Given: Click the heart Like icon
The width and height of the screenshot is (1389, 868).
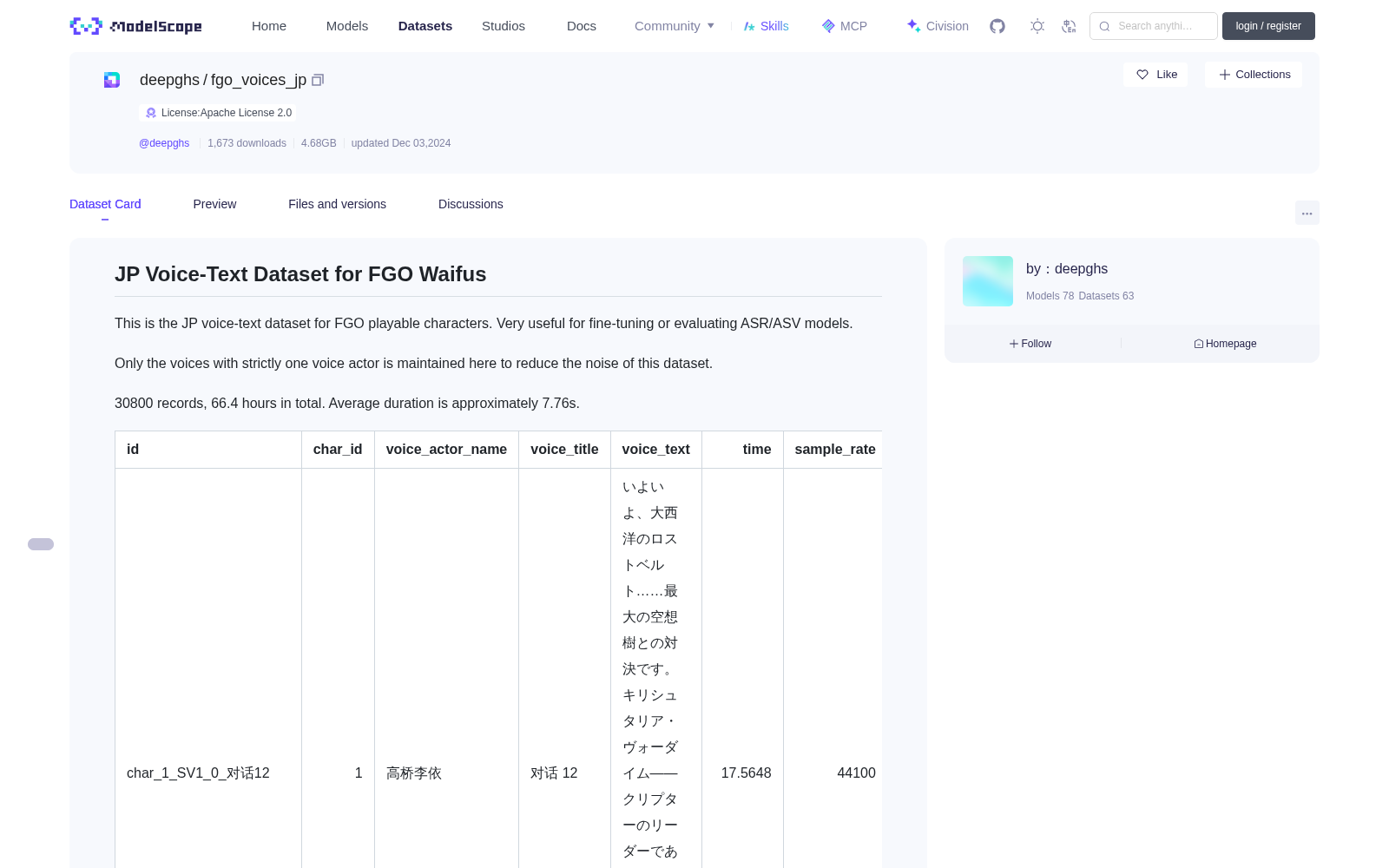Looking at the screenshot, I should pos(1142,75).
